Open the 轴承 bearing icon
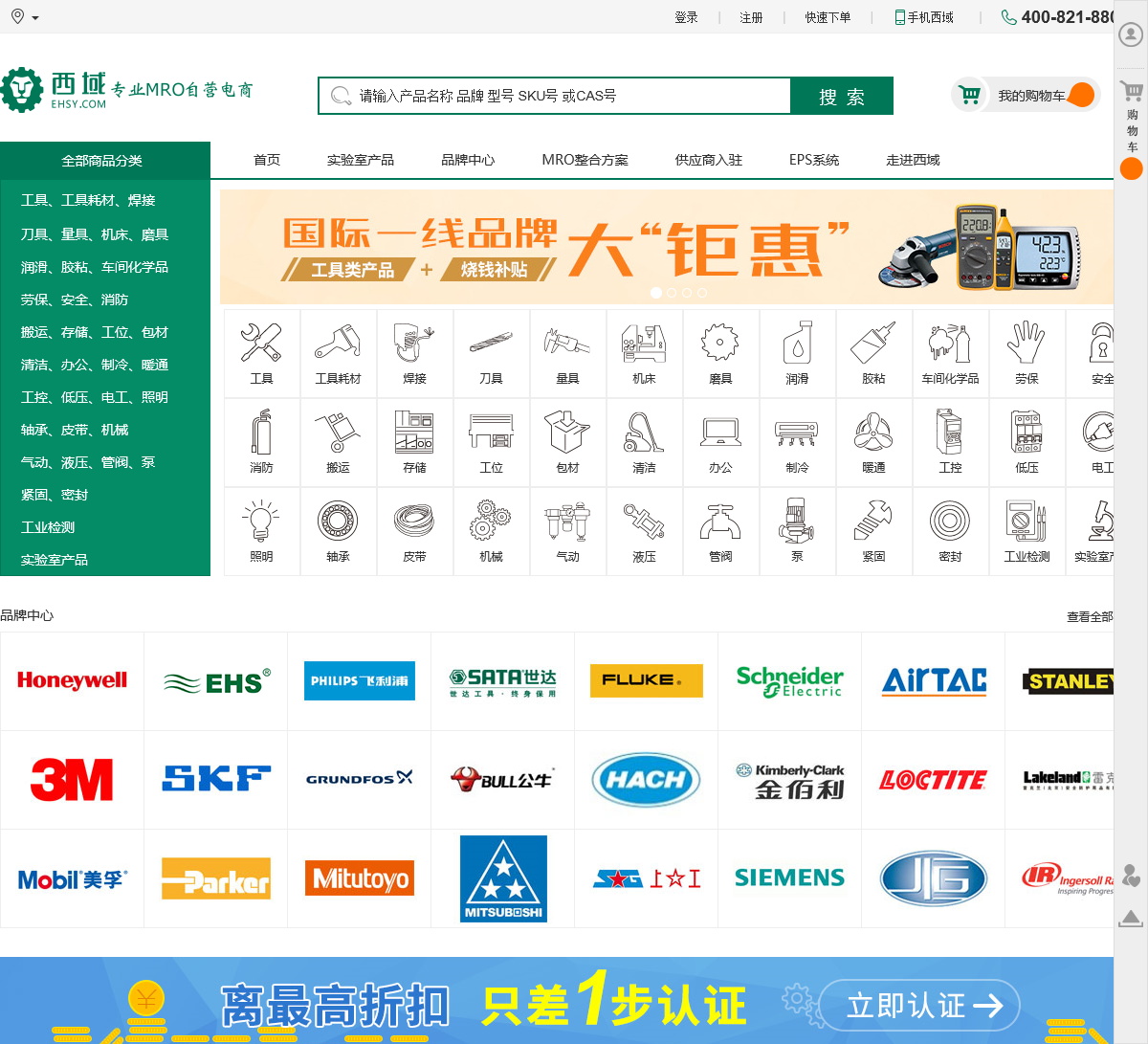The width and height of the screenshot is (1148, 1044). (x=338, y=521)
